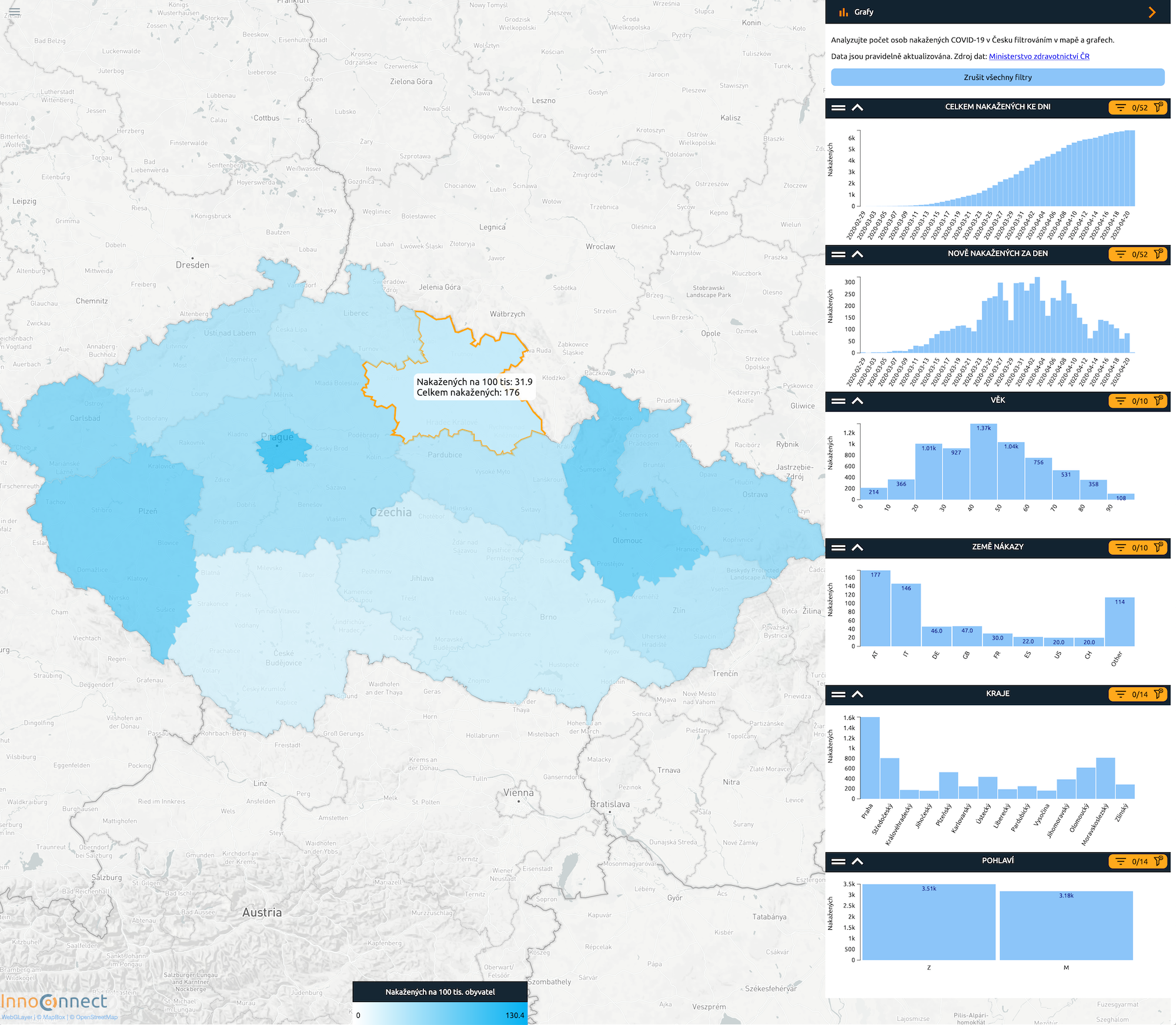Clear filter icon on CELKEM NAKAŽENÝCH KE DNI
The width and height of the screenshot is (1176, 1025).
click(1158, 108)
